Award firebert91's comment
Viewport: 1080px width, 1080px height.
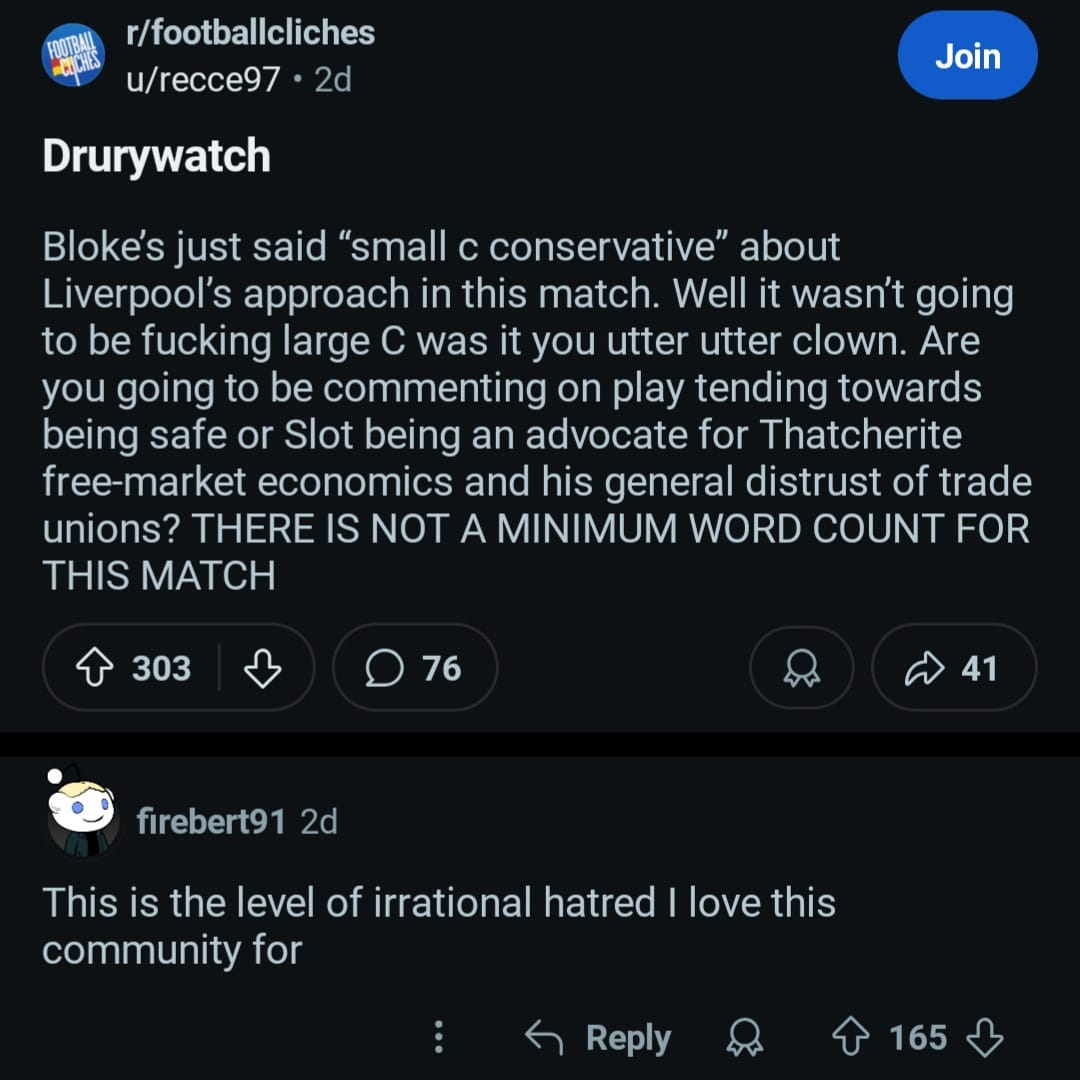pos(740,1038)
